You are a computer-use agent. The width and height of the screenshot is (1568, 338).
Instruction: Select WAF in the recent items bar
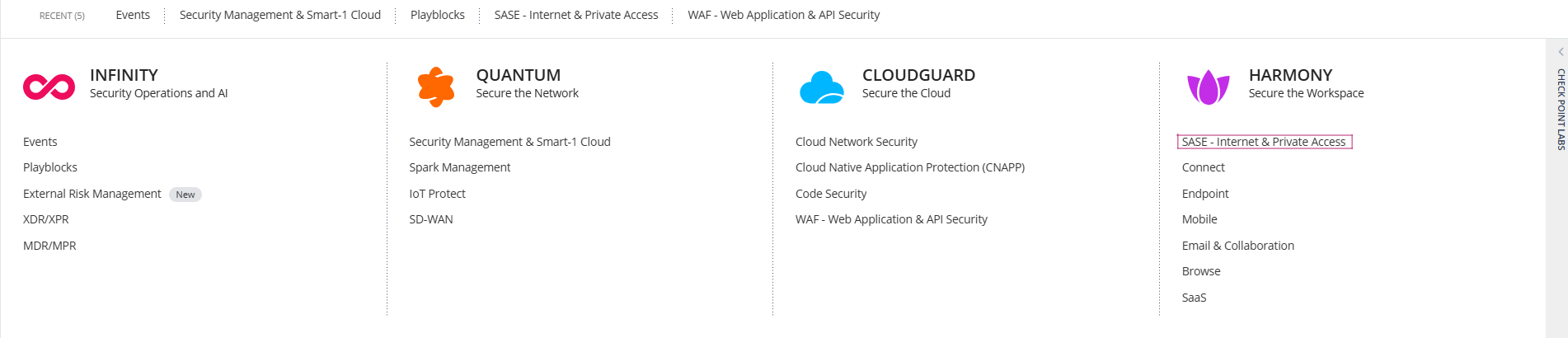[783, 15]
